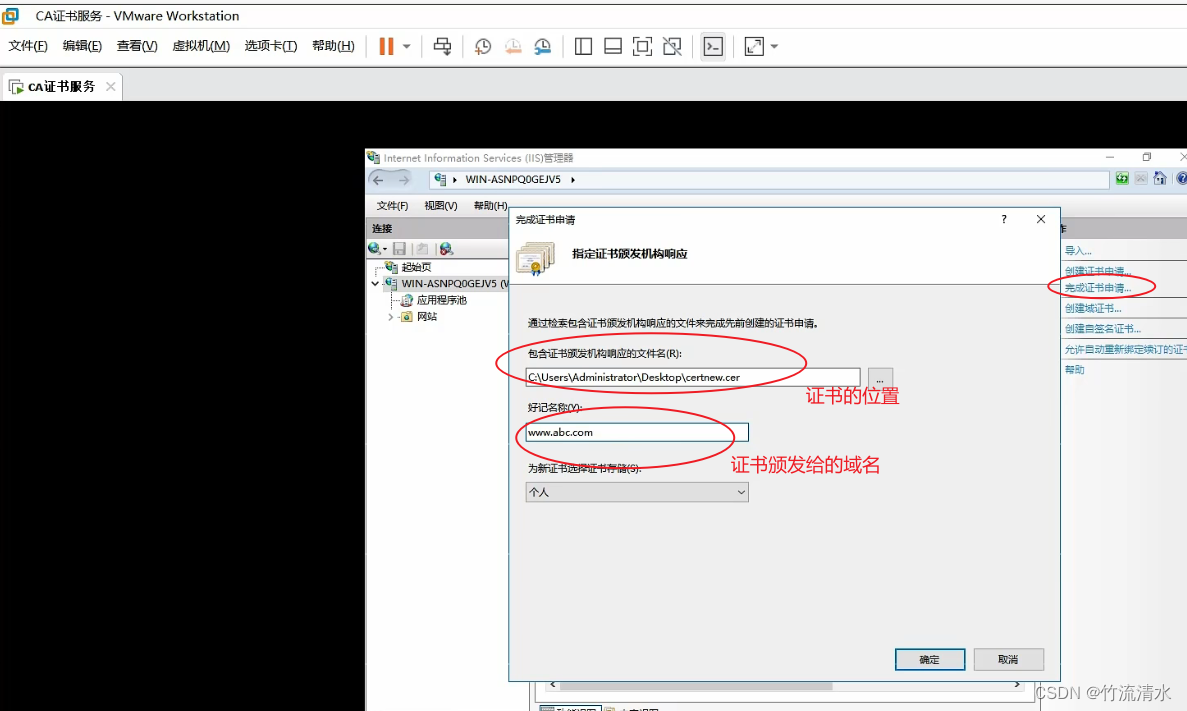
Task: Open IIS 帮助(H) menu
Action: pyautogui.click(x=490, y=206)
